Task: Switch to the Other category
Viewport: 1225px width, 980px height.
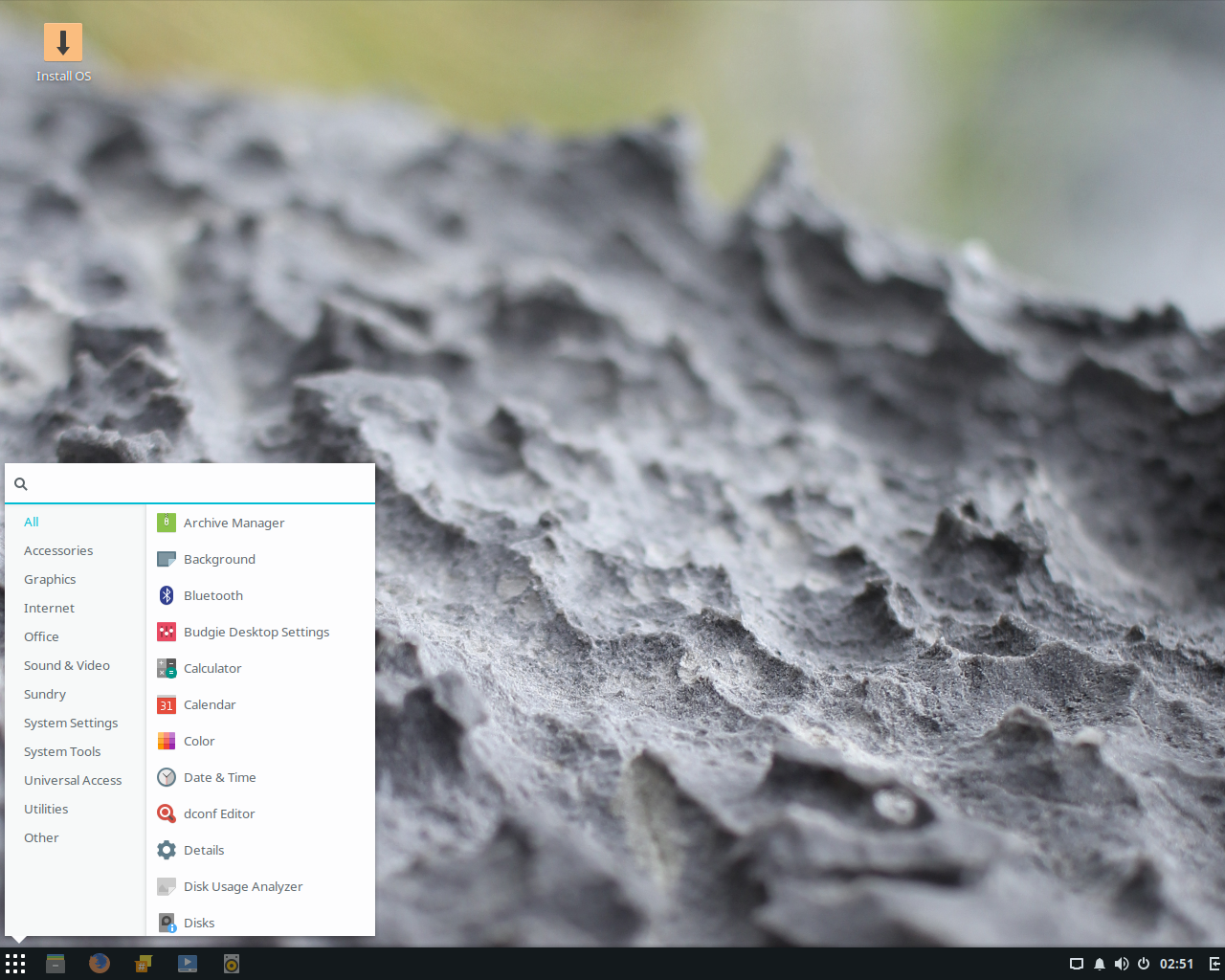Action: click(x=75, y=837)
